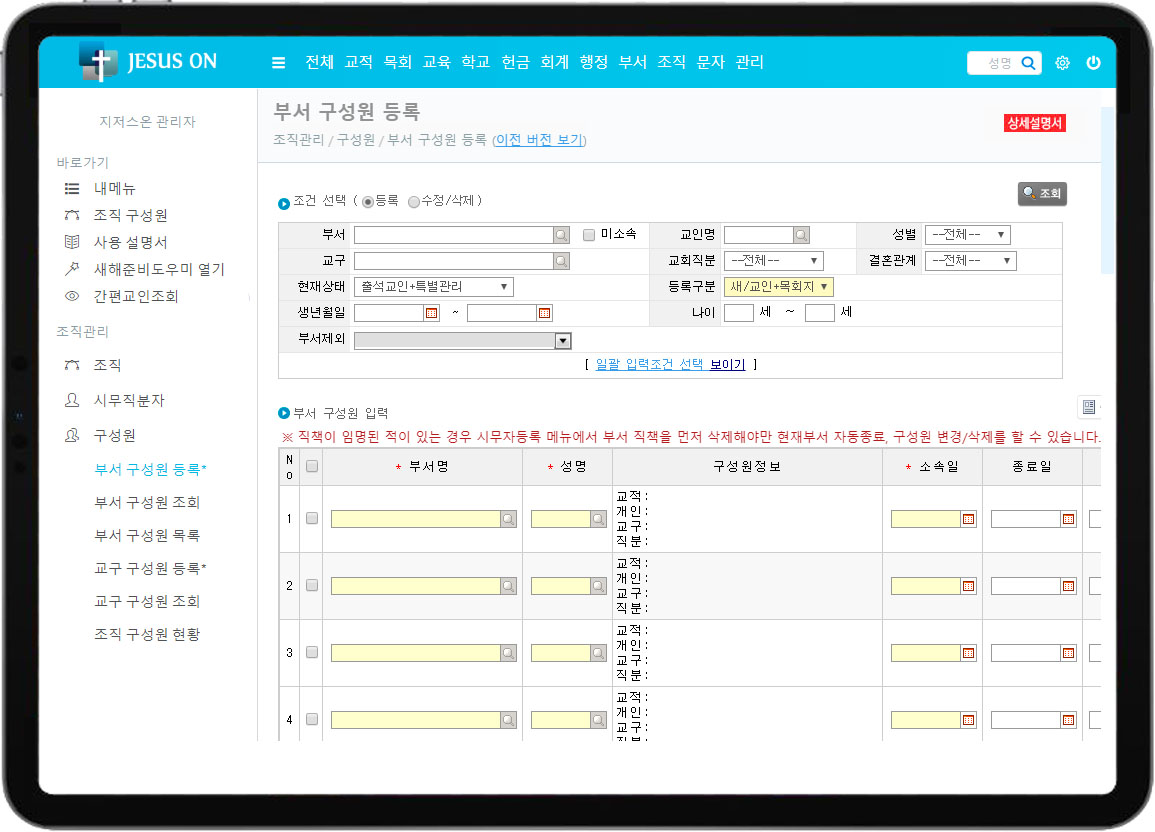Tick the checkbox for row 2
Image resolution: width=1155 pixels, height=832 pixels.
[312, 585]
